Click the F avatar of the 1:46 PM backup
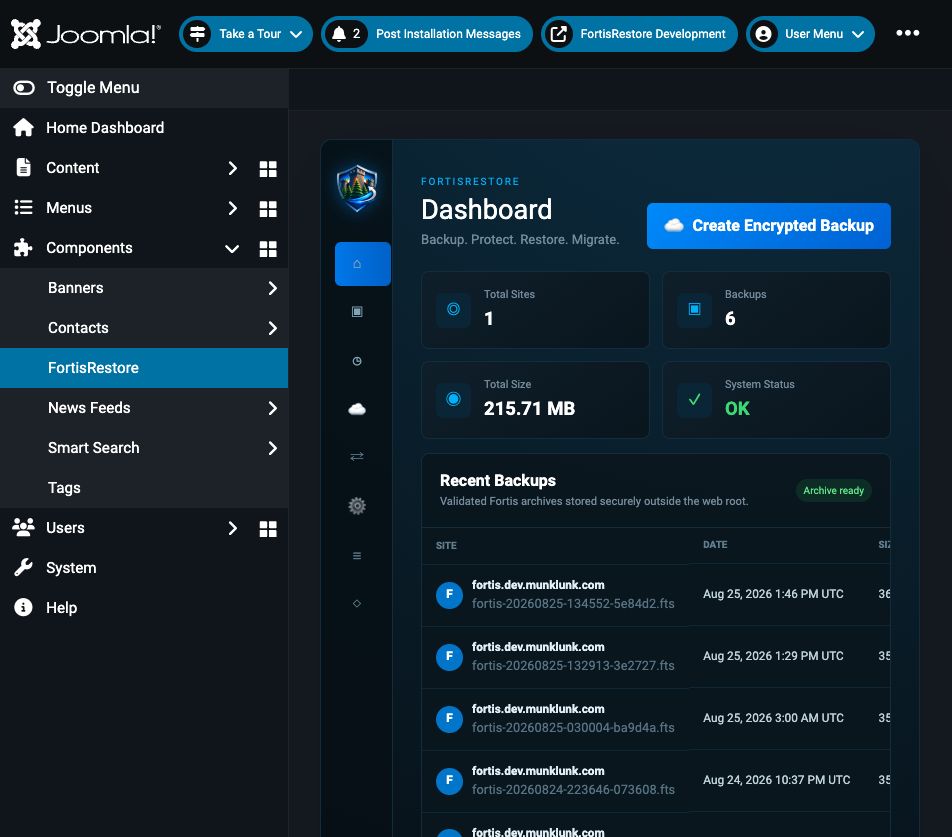Screen dimensions: 952x837 click(x=449, y=595)
